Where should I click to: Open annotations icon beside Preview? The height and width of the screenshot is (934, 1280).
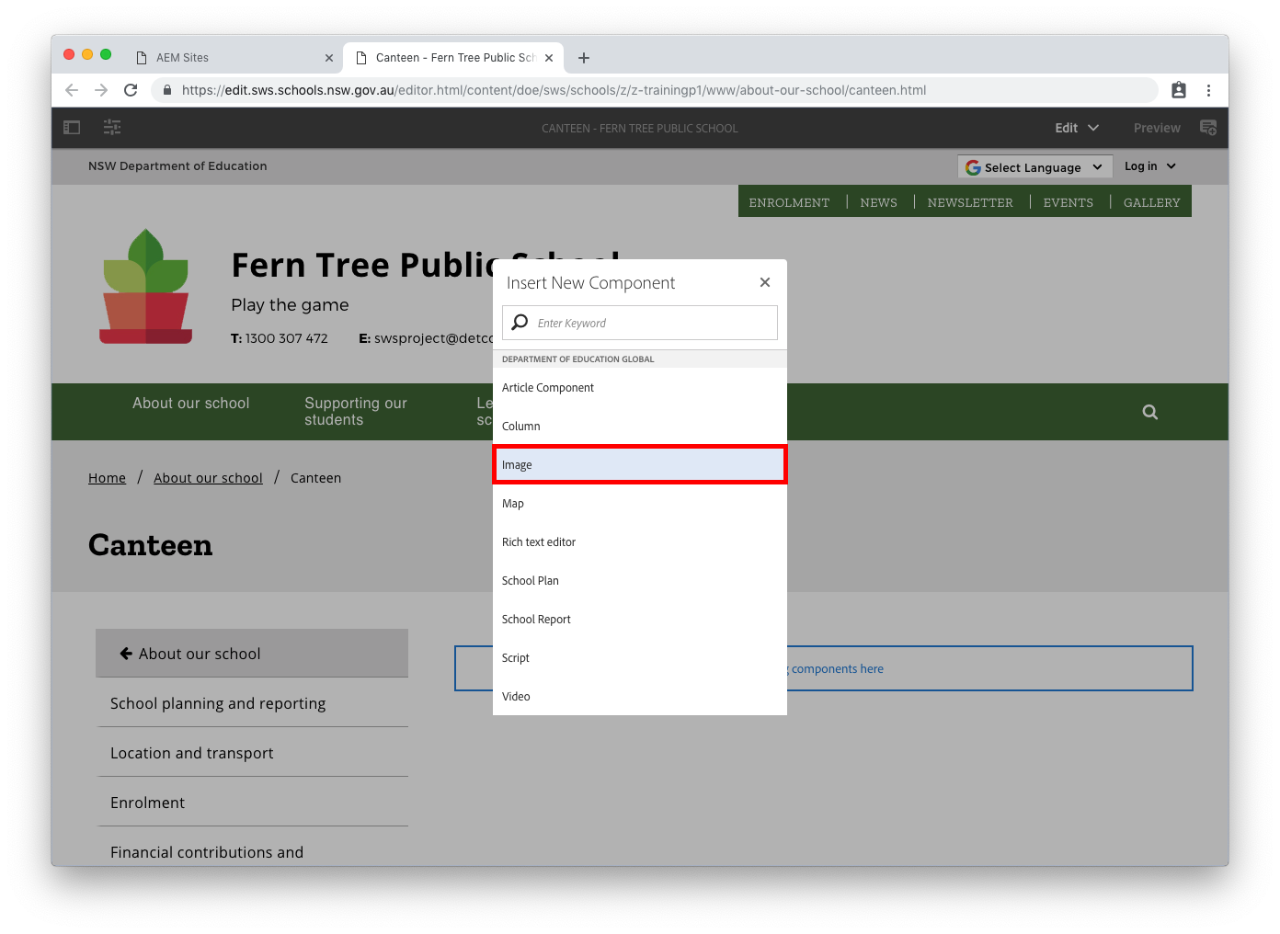(x=1208, y=127)
